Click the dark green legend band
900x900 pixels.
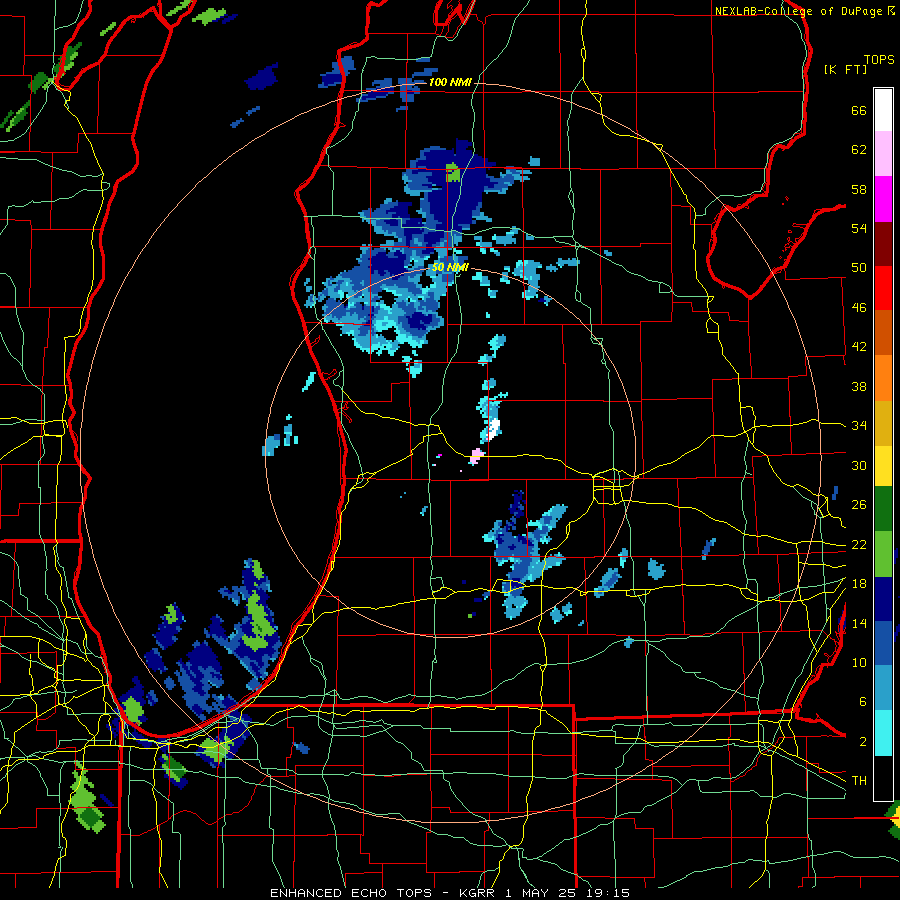(x=883, y=509)
